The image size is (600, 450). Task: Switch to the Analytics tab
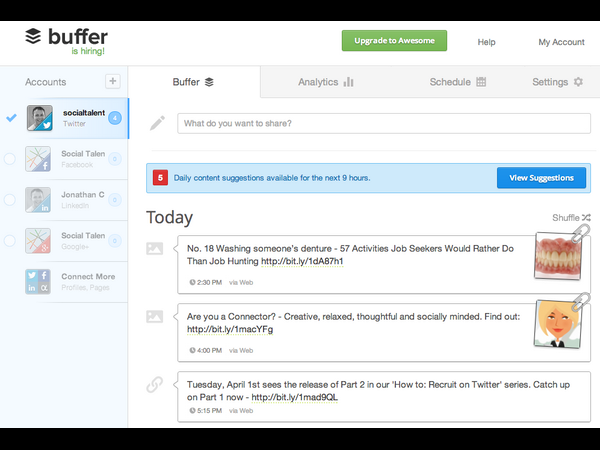point(326,82)
